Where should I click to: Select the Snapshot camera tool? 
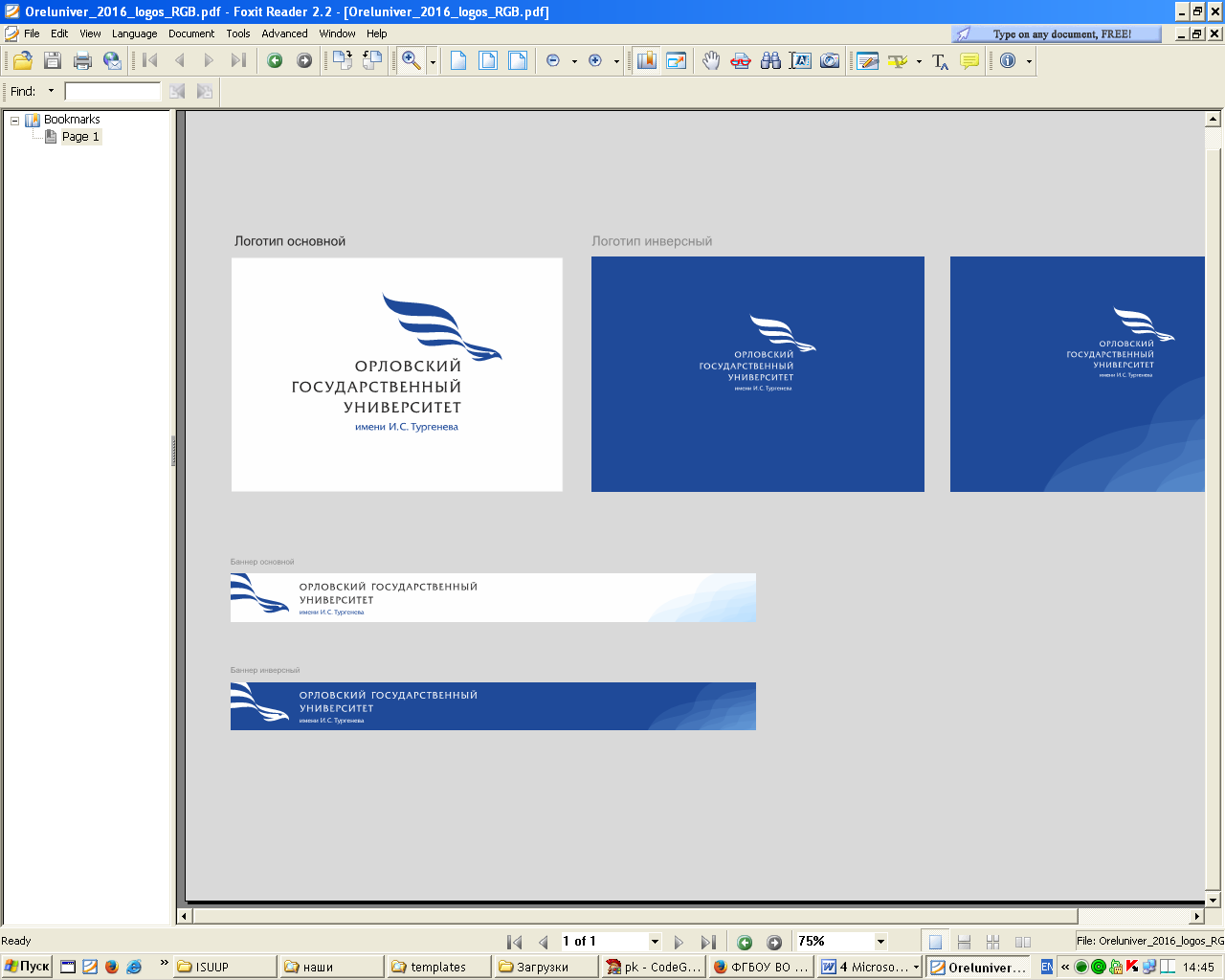click(x=830, y=61)
